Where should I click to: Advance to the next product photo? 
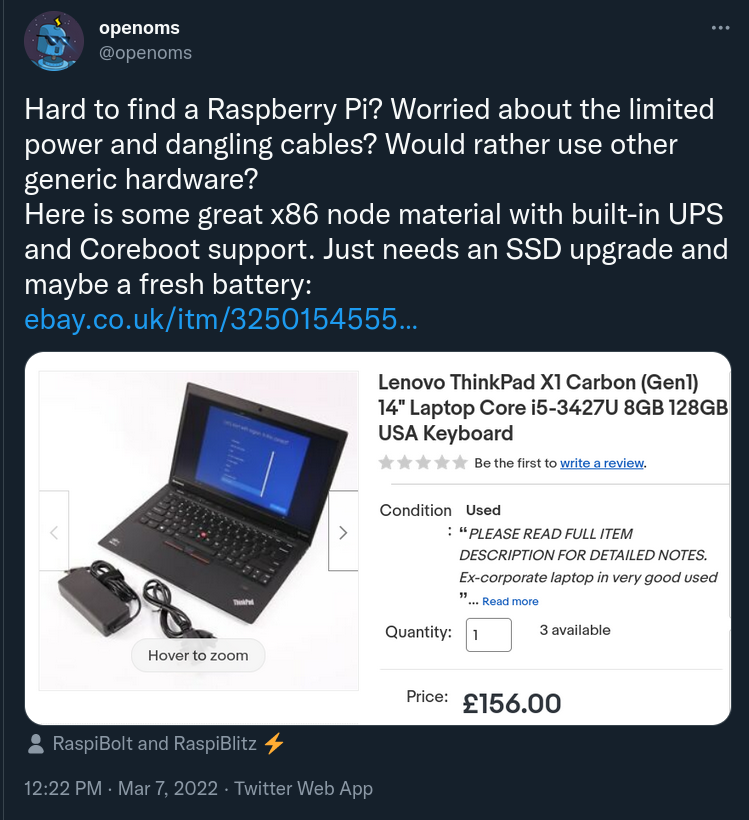pyautogui.click(x=344, y=532)
